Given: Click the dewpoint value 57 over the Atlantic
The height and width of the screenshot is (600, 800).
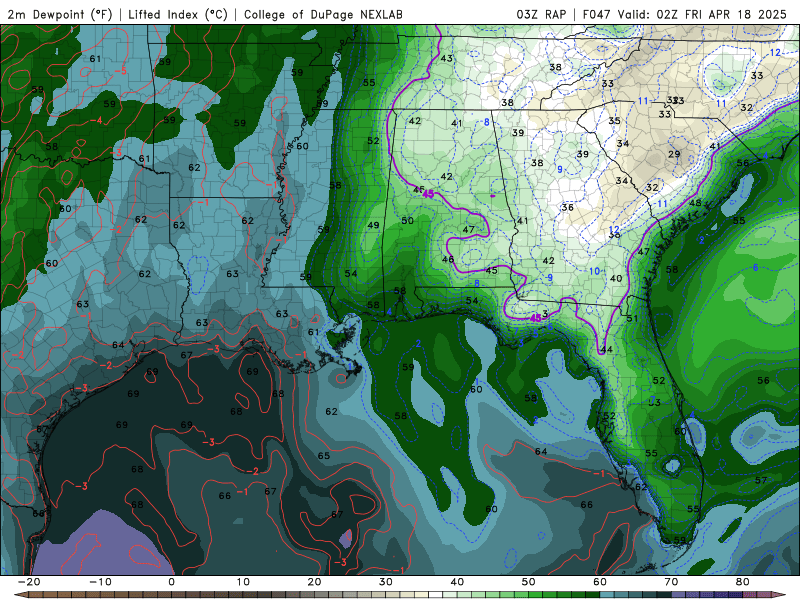Looking at the screenshot, I should pyautogui.click(x=761, y=480).
